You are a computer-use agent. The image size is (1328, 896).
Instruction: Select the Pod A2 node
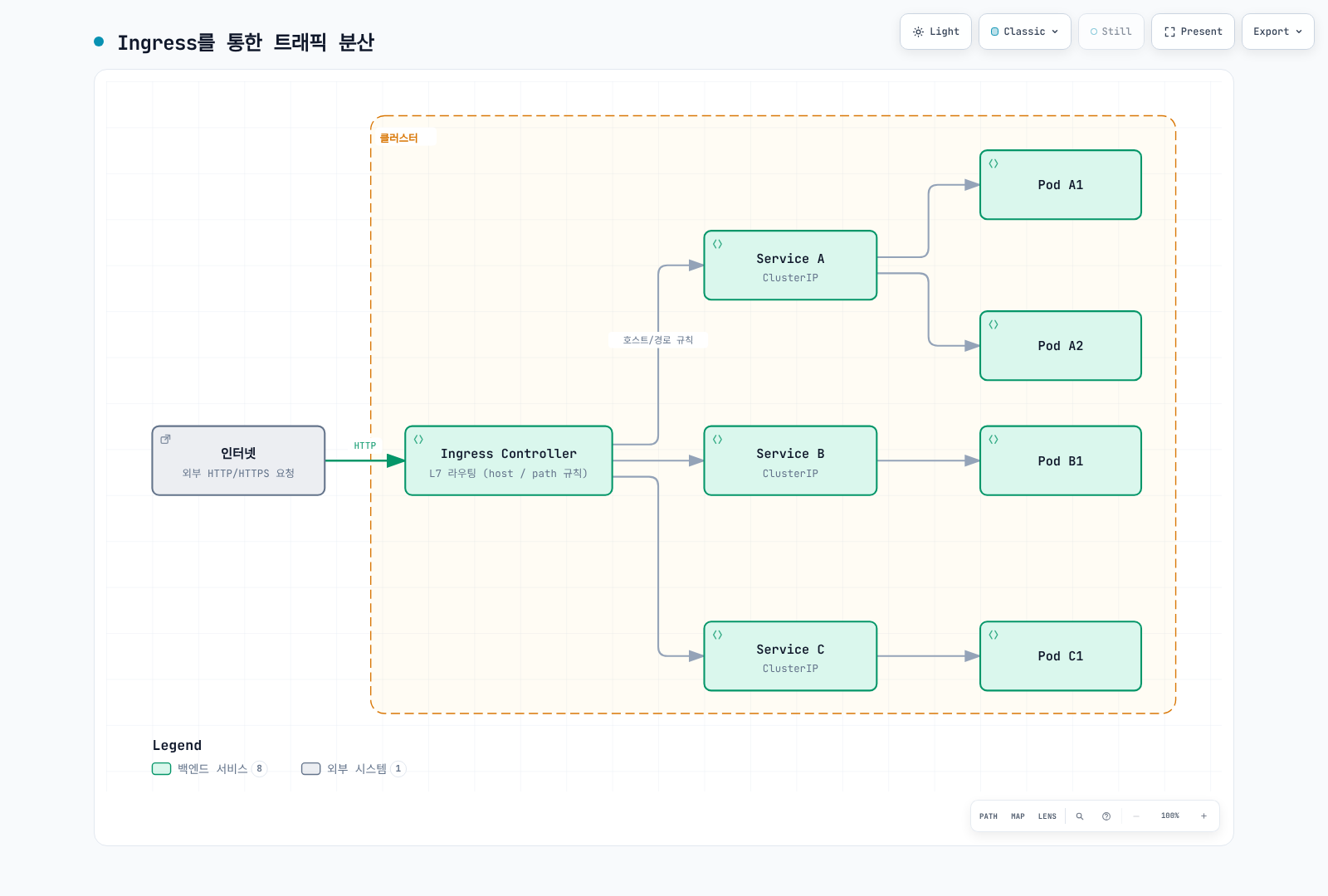[1061, 346]
